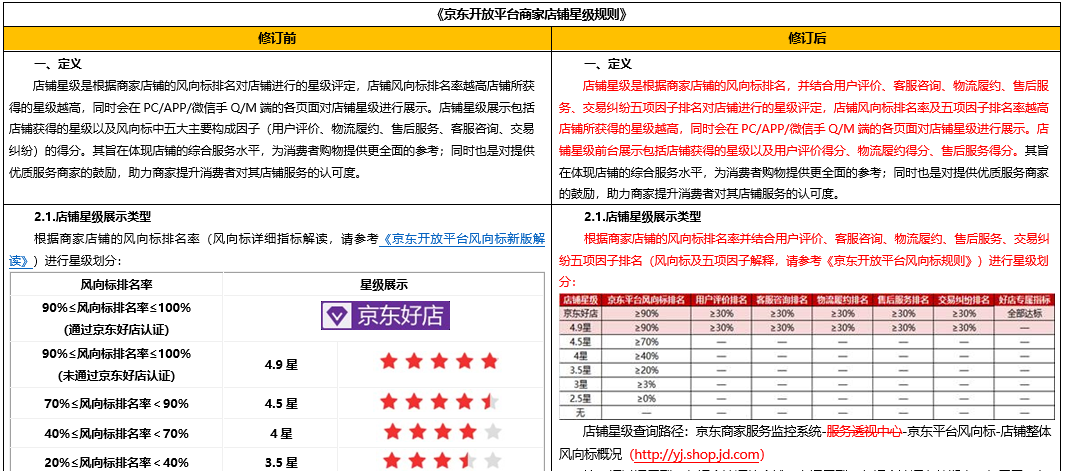Click the 4.9星 row label in red table
Screen dimensions: 1065x471
pyautogui.click(x=579, y=328)
